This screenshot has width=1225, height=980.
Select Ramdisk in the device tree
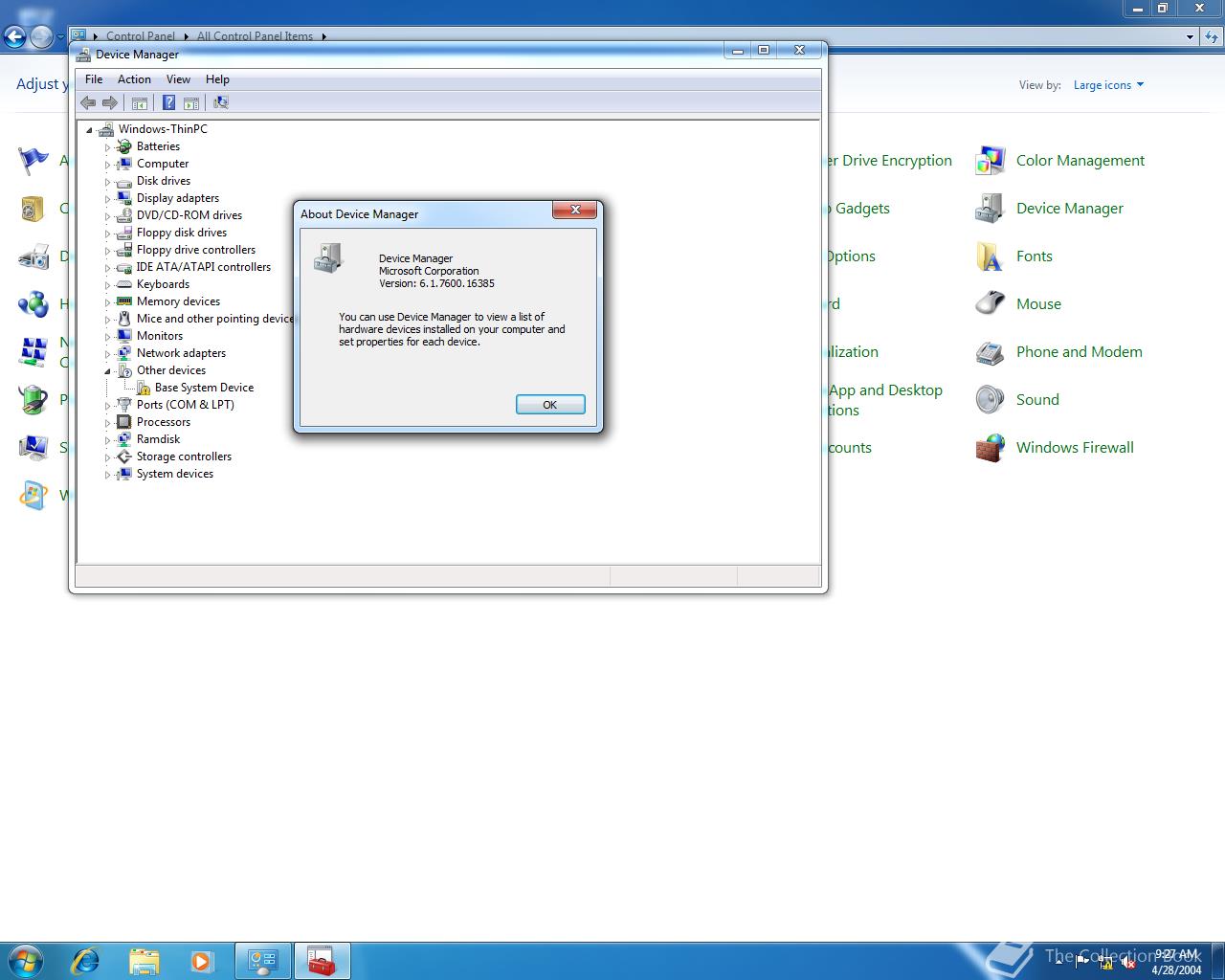tap(158, 439)
